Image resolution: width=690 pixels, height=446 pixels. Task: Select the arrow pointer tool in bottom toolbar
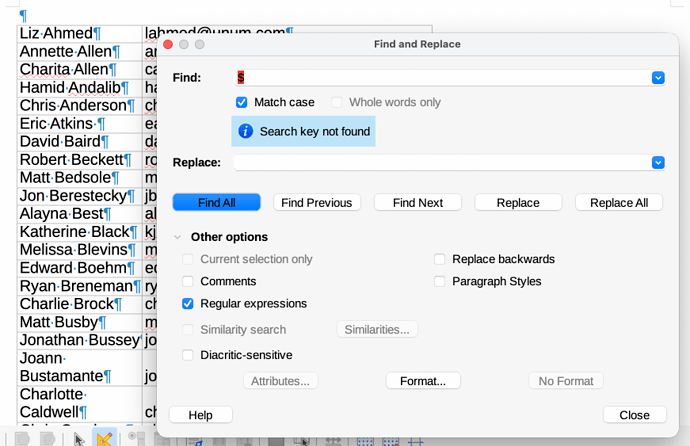tap(80, 438)
